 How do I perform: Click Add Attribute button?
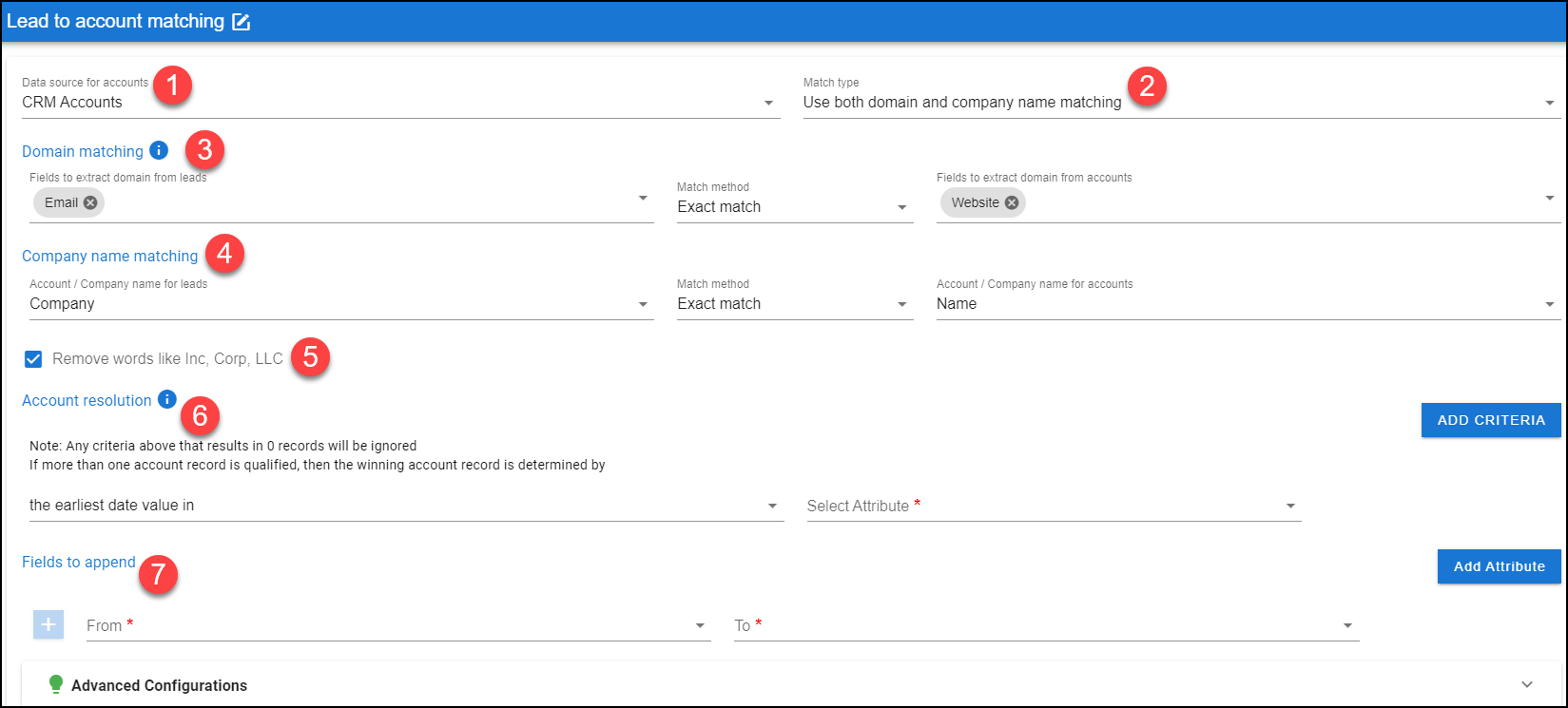[1500, 566]
